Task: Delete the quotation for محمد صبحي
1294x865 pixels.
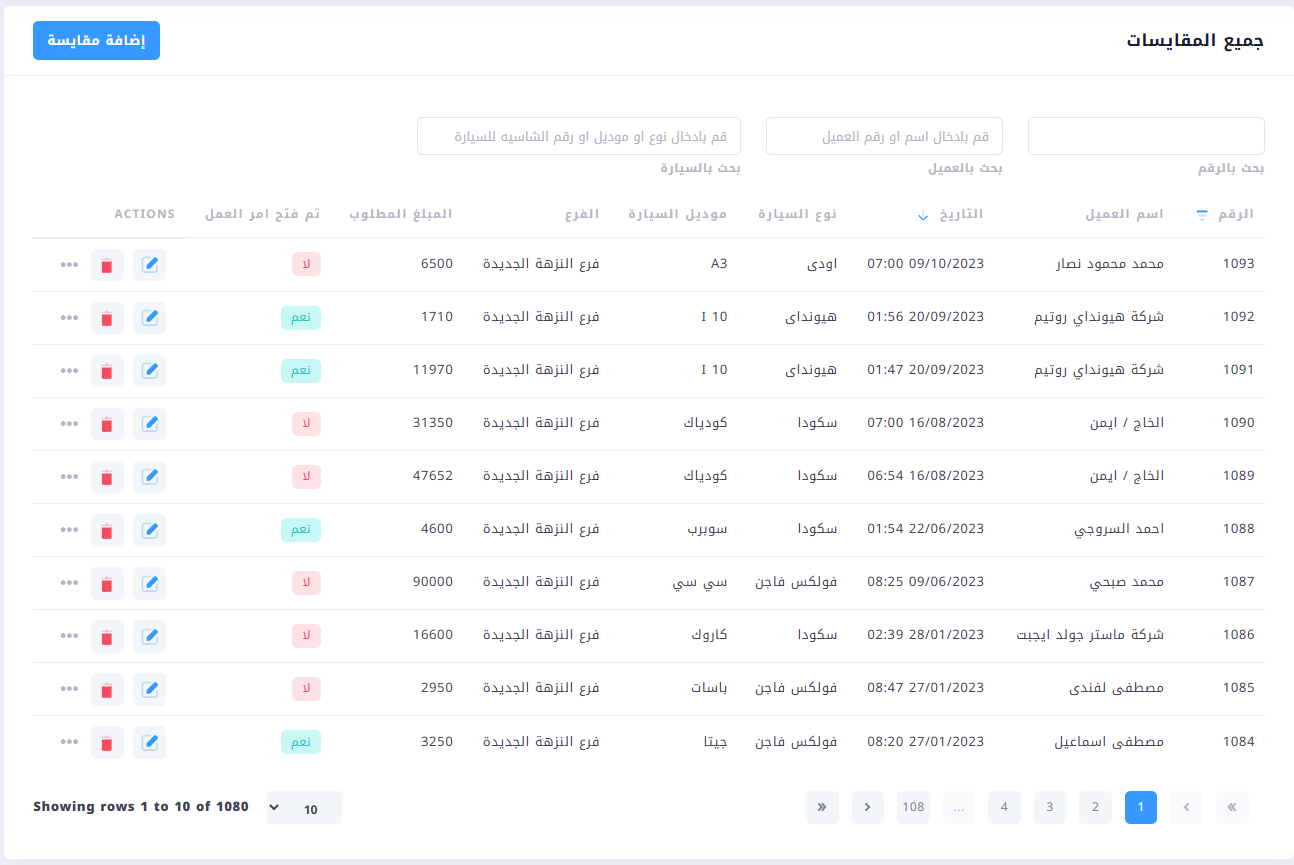Action: (107, 583)
